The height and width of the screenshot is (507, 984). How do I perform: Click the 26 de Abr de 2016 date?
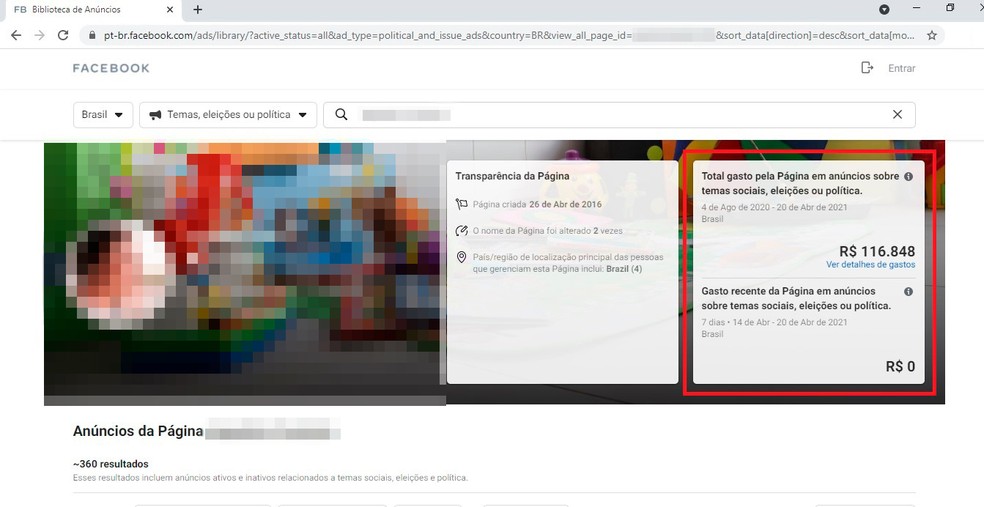(x=565, y=204)
